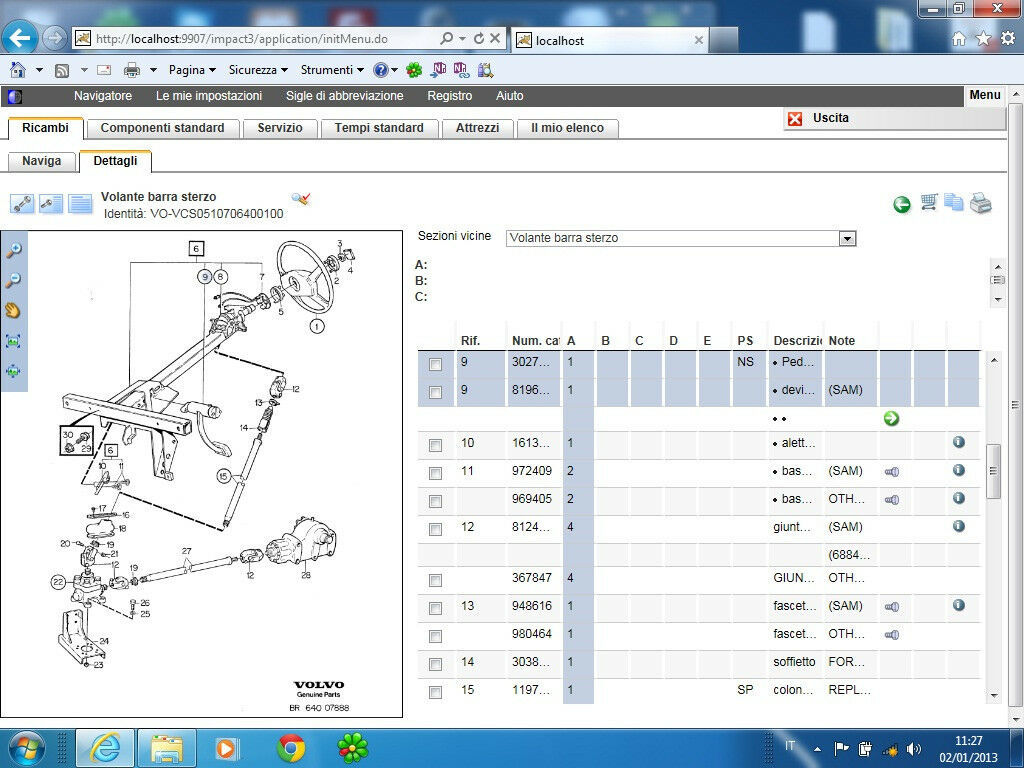Open the Componenti standard tab
The height and width of the screenshot is (768, 1024).
[x=162, y=128]
